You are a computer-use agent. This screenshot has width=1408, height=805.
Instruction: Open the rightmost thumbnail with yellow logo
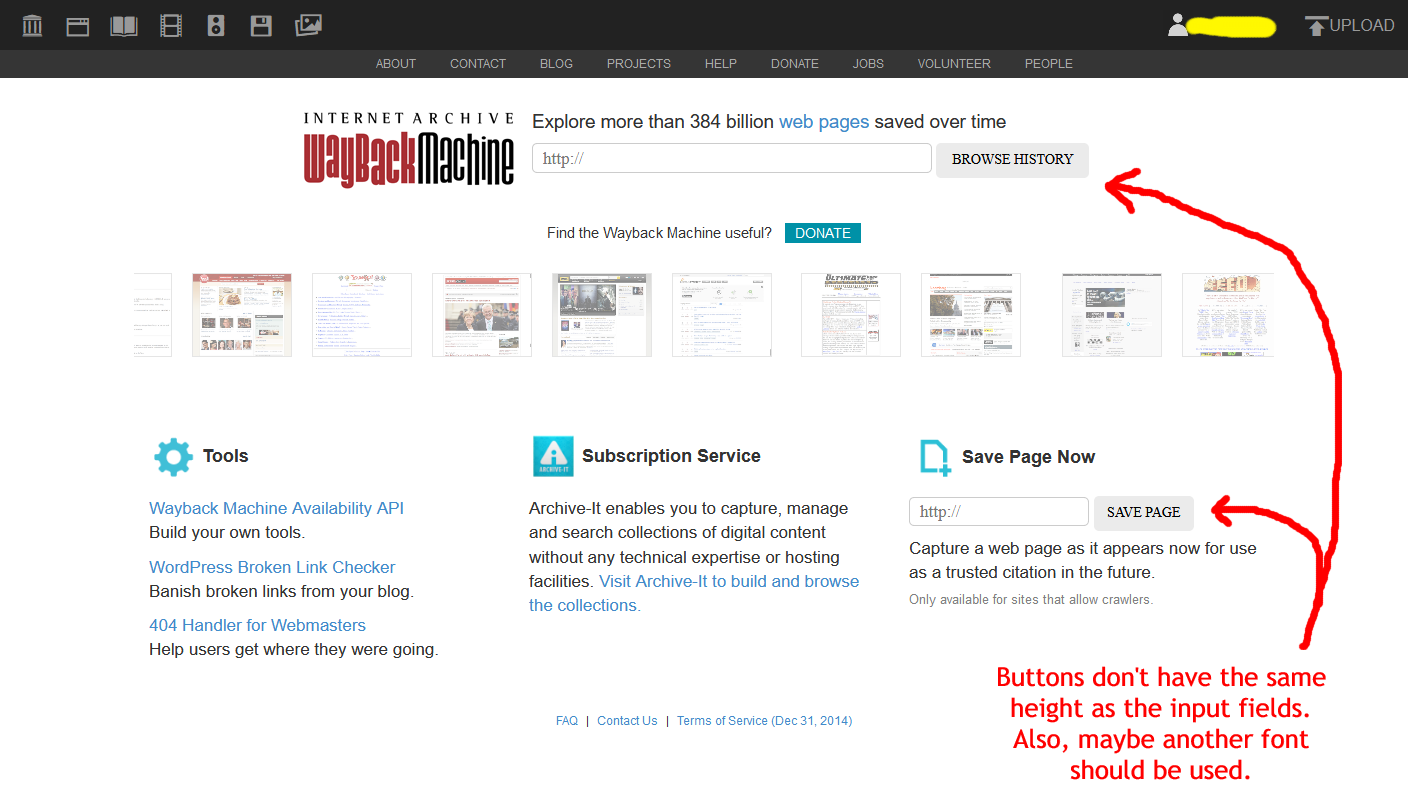1228,315
